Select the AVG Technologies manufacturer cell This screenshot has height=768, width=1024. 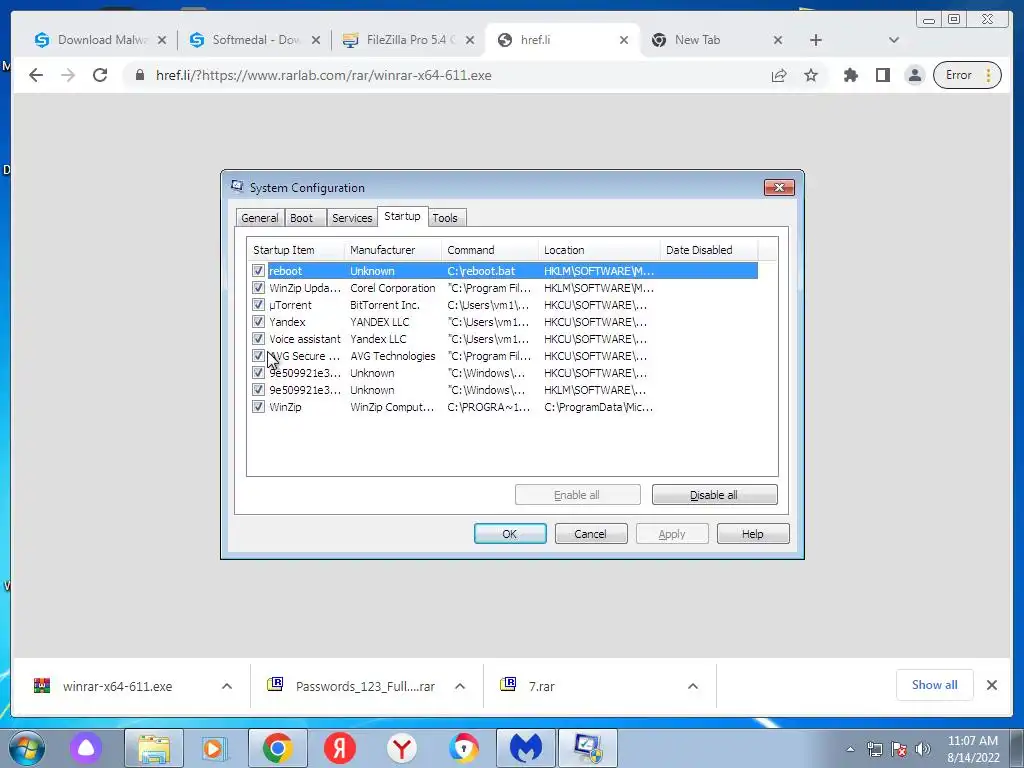[x=392, y=355]
